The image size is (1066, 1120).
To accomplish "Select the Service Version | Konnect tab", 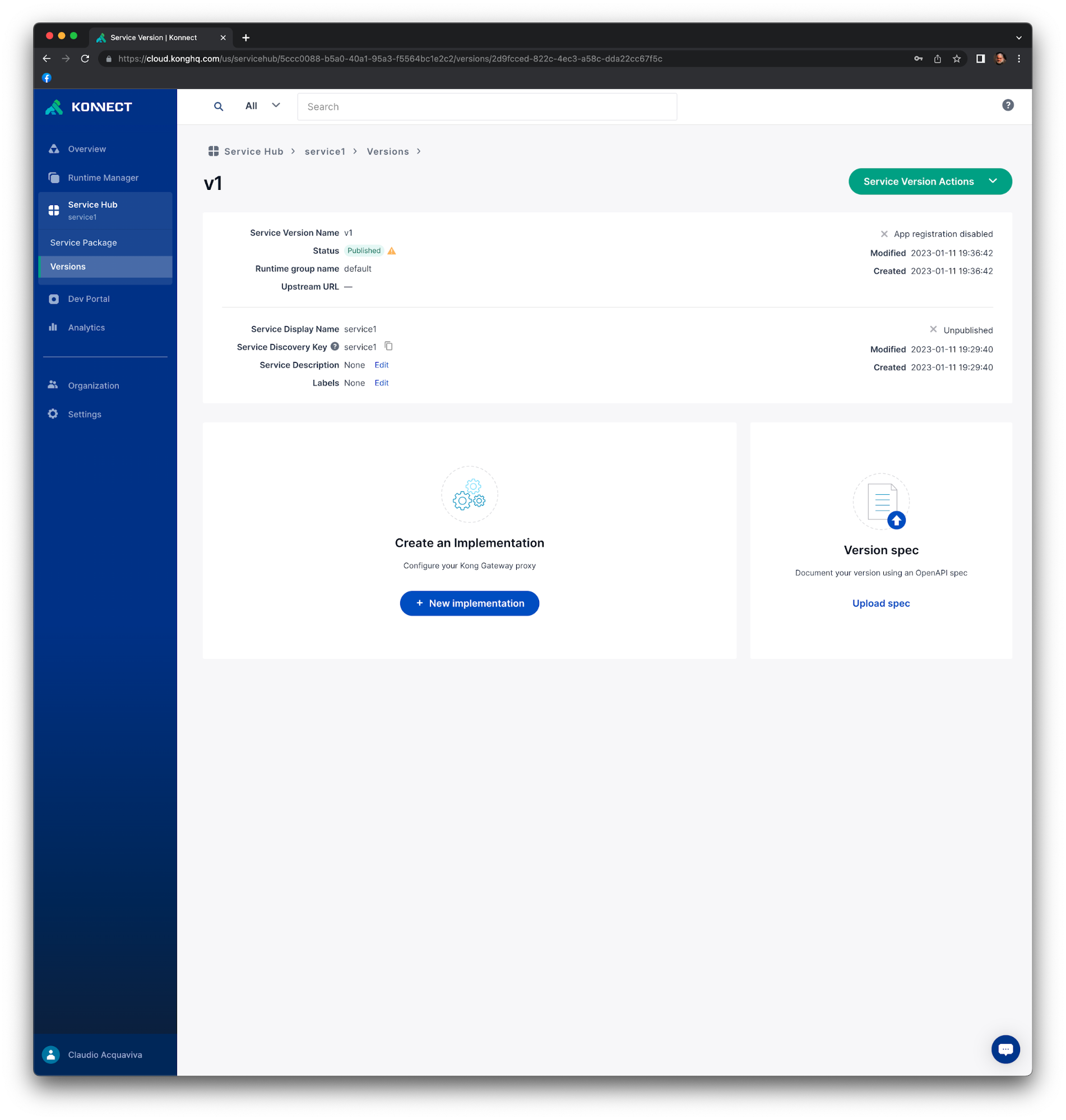I will pos(160,38).
